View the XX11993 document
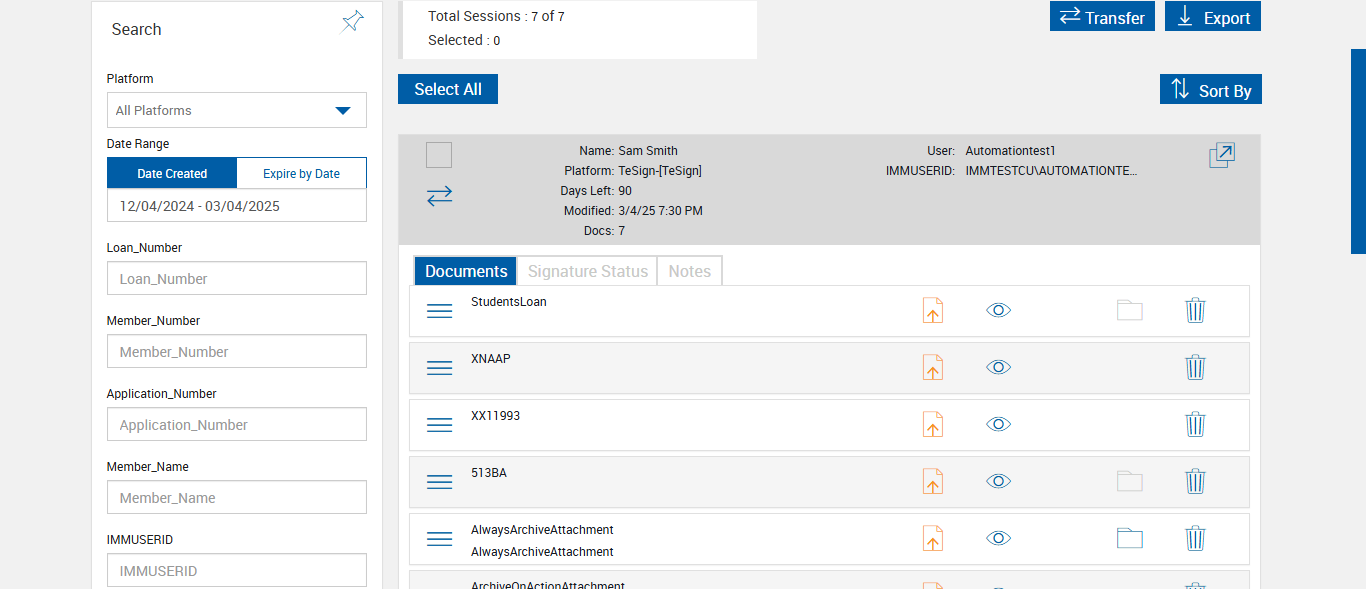Screen dimensions: 1366x589 click(998, 424)
